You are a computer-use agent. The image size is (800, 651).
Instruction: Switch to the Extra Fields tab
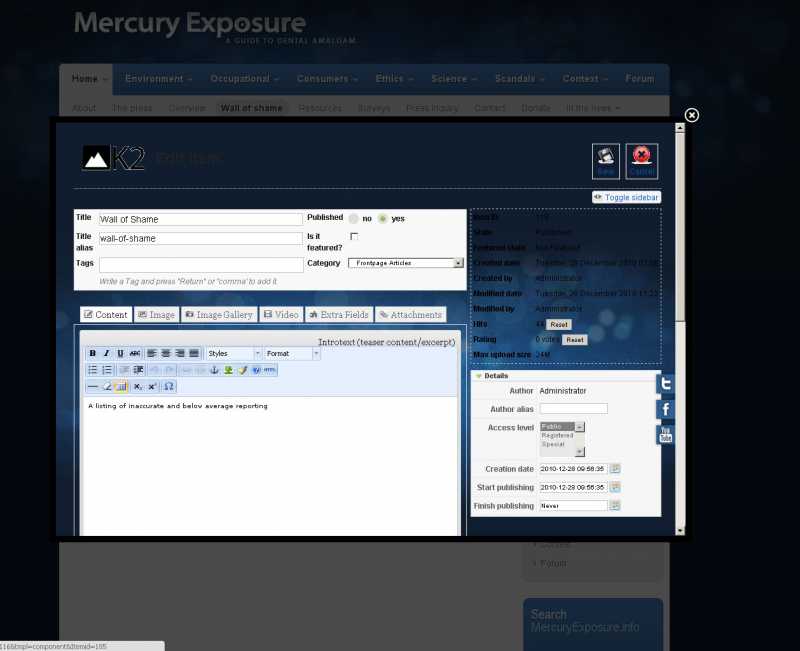pyautogui.click(x=339, y=315)
